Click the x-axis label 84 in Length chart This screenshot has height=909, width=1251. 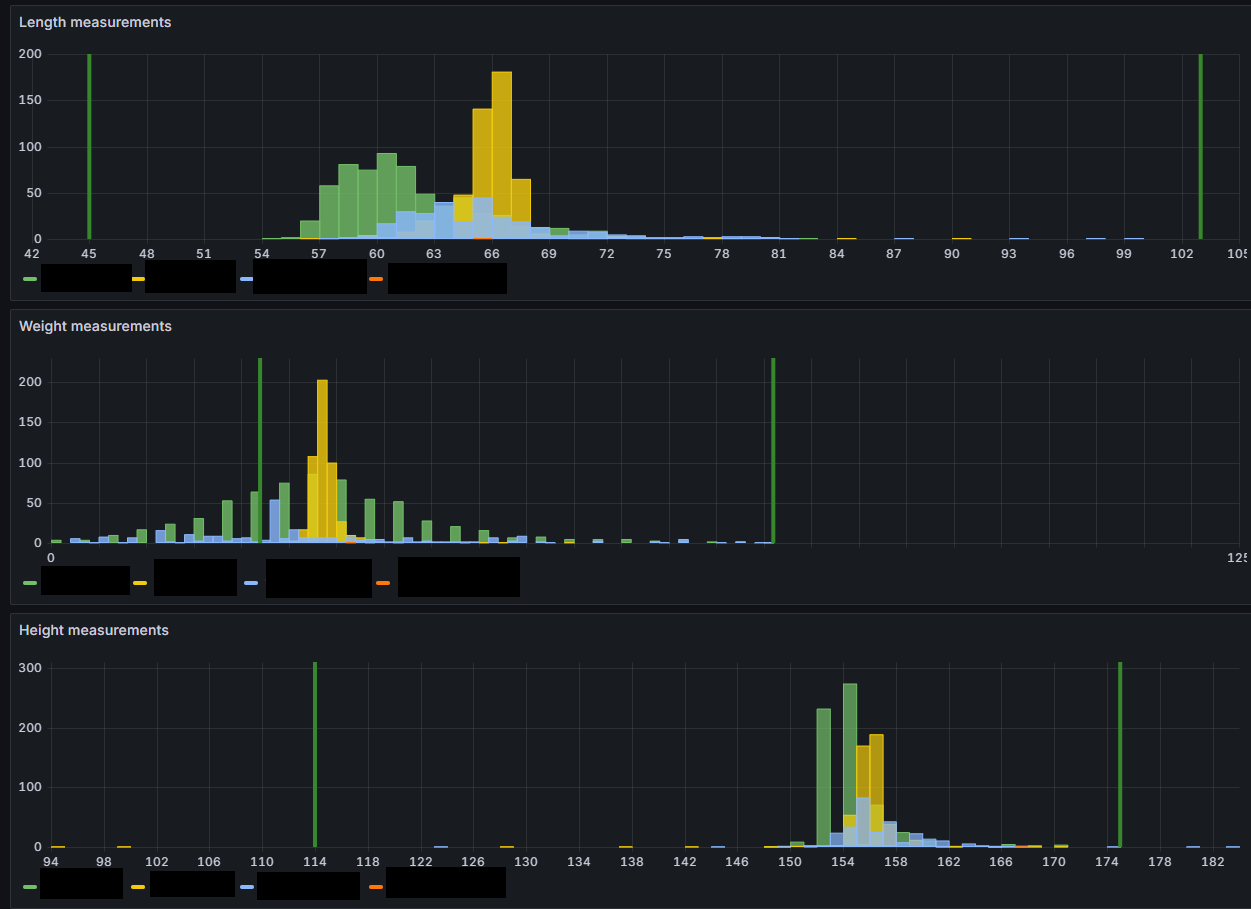(x=837, y=254)
